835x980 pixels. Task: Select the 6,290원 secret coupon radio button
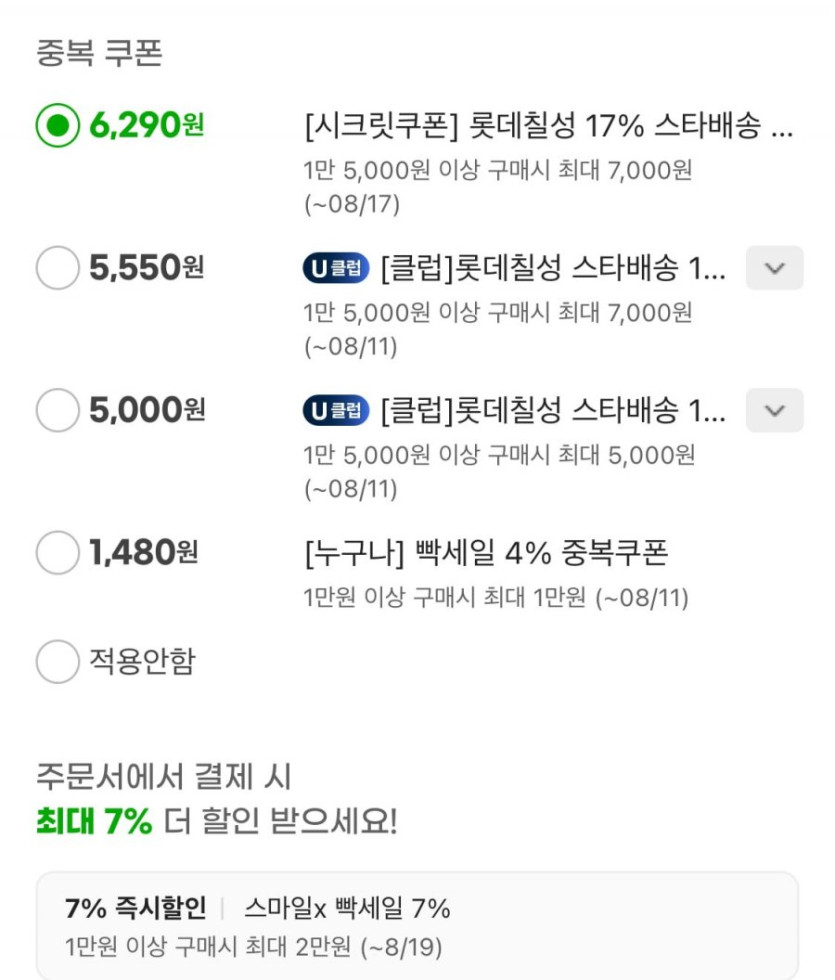click(57, 126)
